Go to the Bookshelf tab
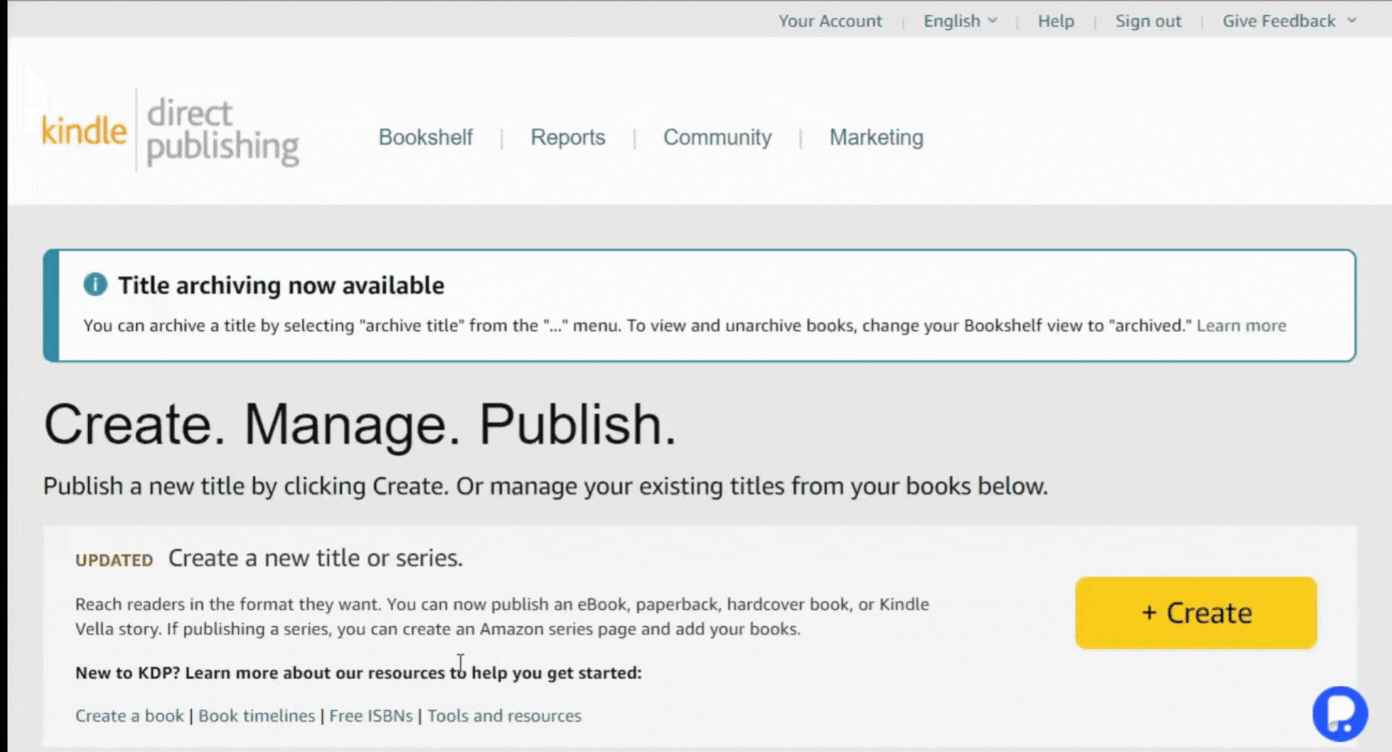The height and width of the screenshot is (752, 1392). point(425,138)
